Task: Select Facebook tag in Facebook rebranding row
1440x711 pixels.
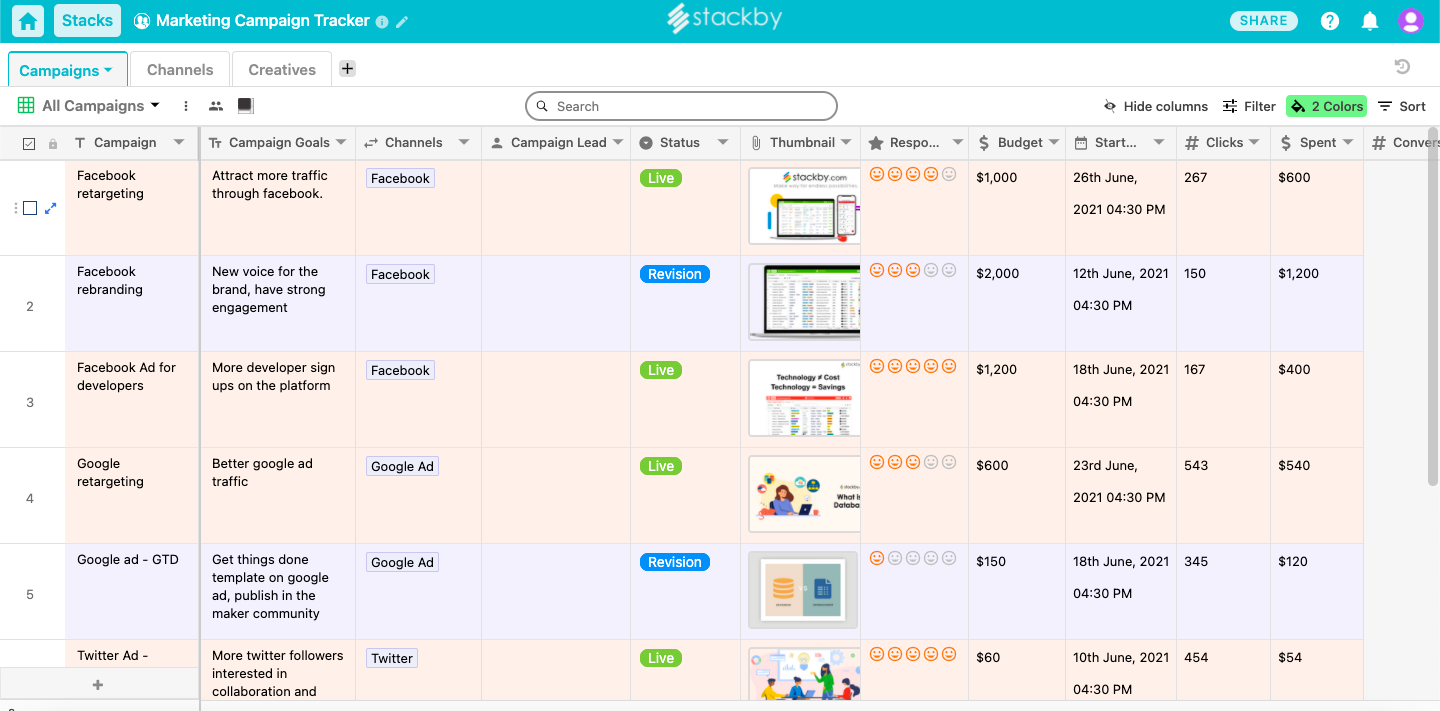Action: (400, 274)
